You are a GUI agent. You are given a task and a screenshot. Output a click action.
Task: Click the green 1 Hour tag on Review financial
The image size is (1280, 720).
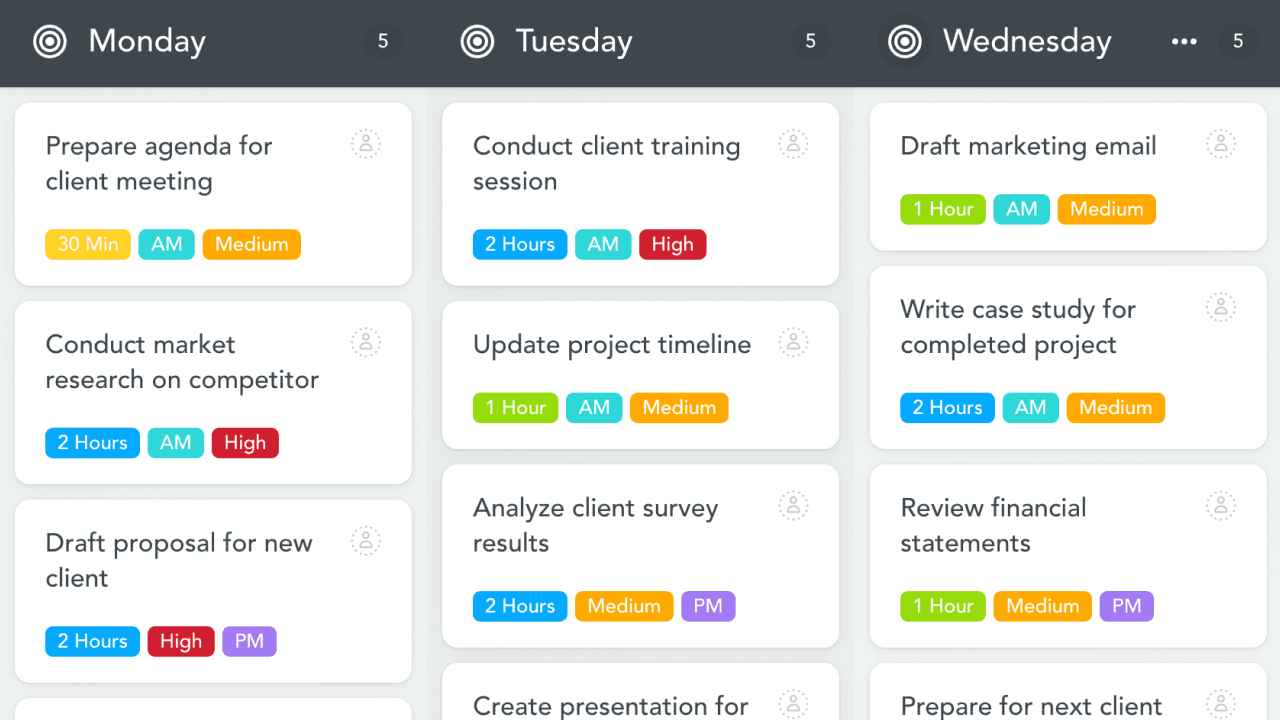(x=943, y=606)
